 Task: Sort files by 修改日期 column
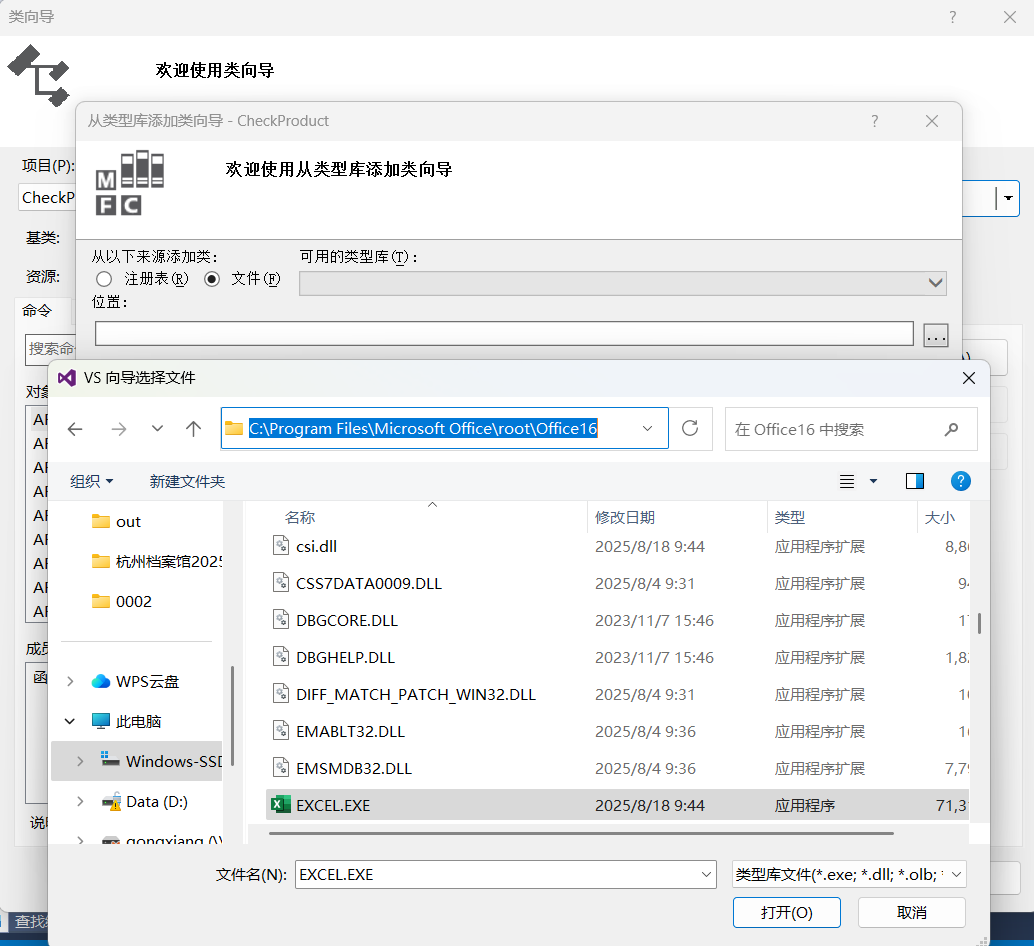(x=624, y=517)
